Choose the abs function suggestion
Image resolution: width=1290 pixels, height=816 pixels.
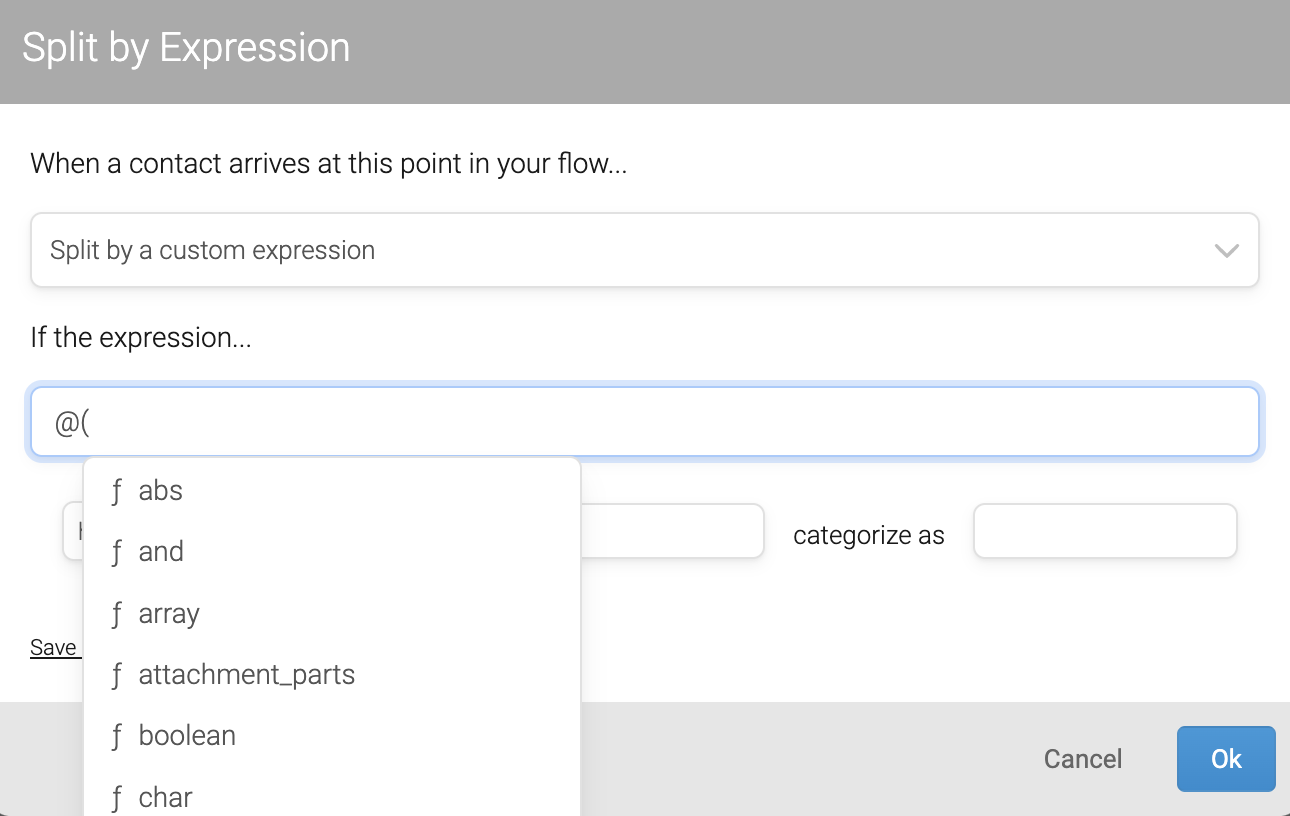161,491
